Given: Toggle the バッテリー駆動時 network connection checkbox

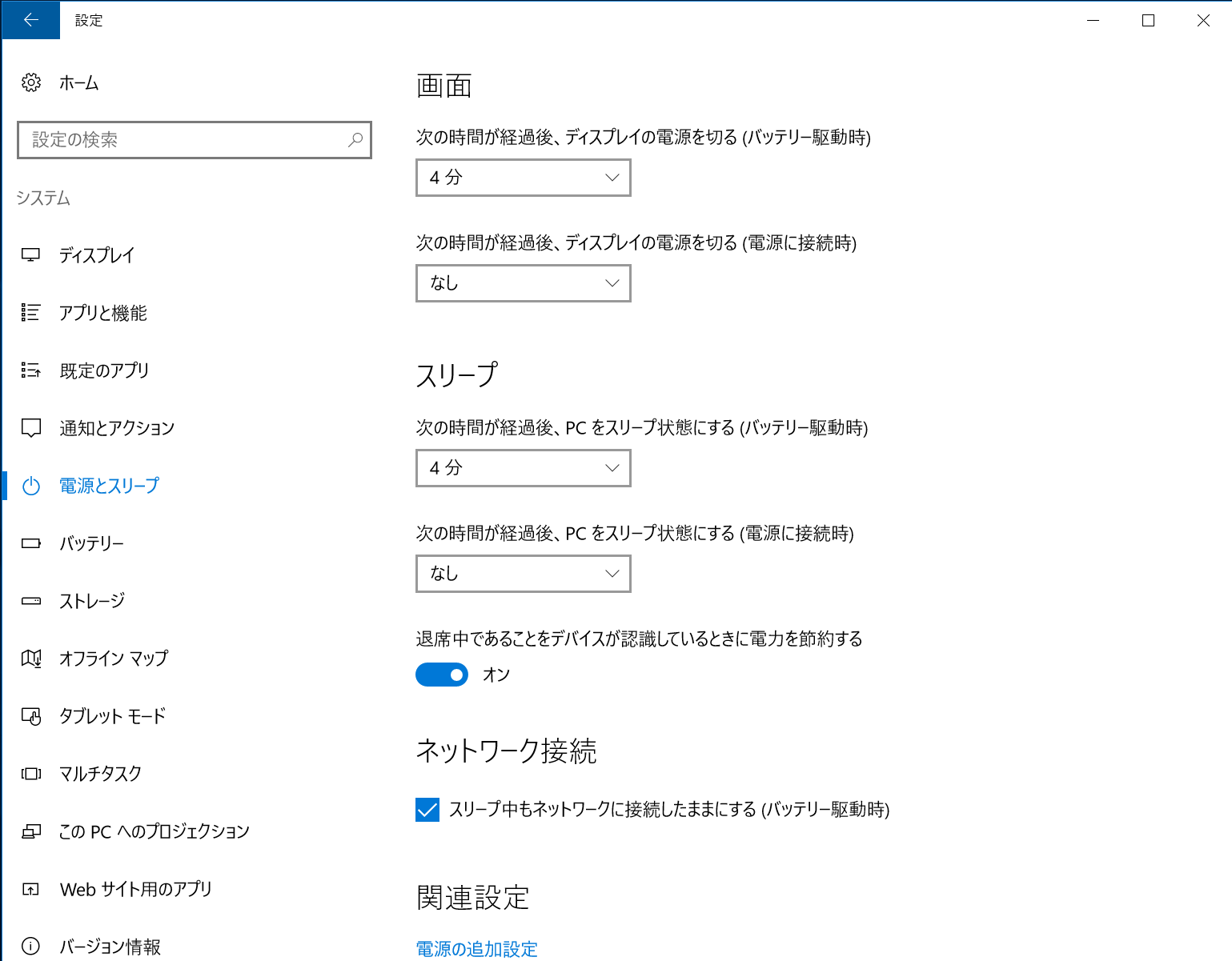Looking at the screenshot, I should pos(427,810).
